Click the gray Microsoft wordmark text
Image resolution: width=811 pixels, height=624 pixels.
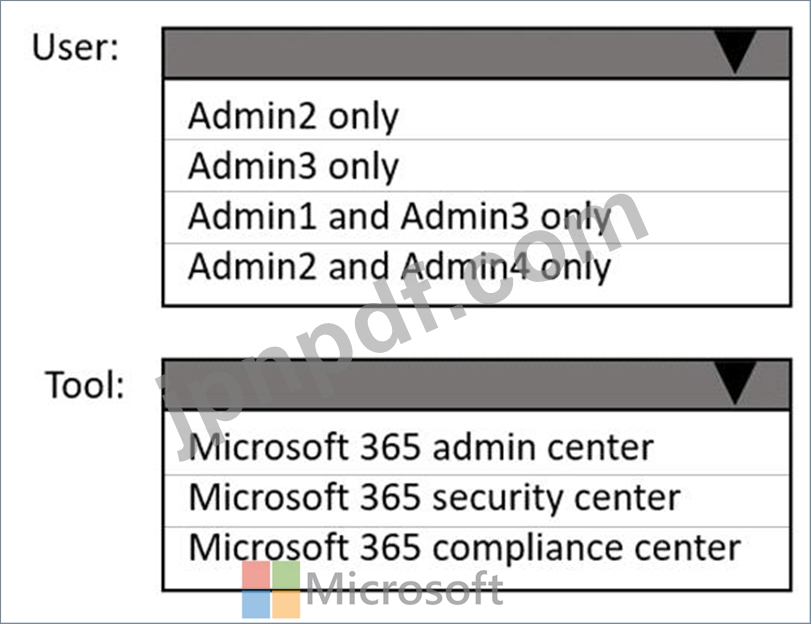point(404,589)
